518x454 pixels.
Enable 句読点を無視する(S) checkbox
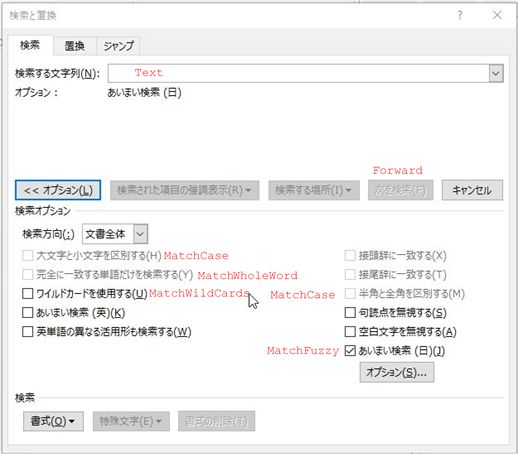[350, 313]
